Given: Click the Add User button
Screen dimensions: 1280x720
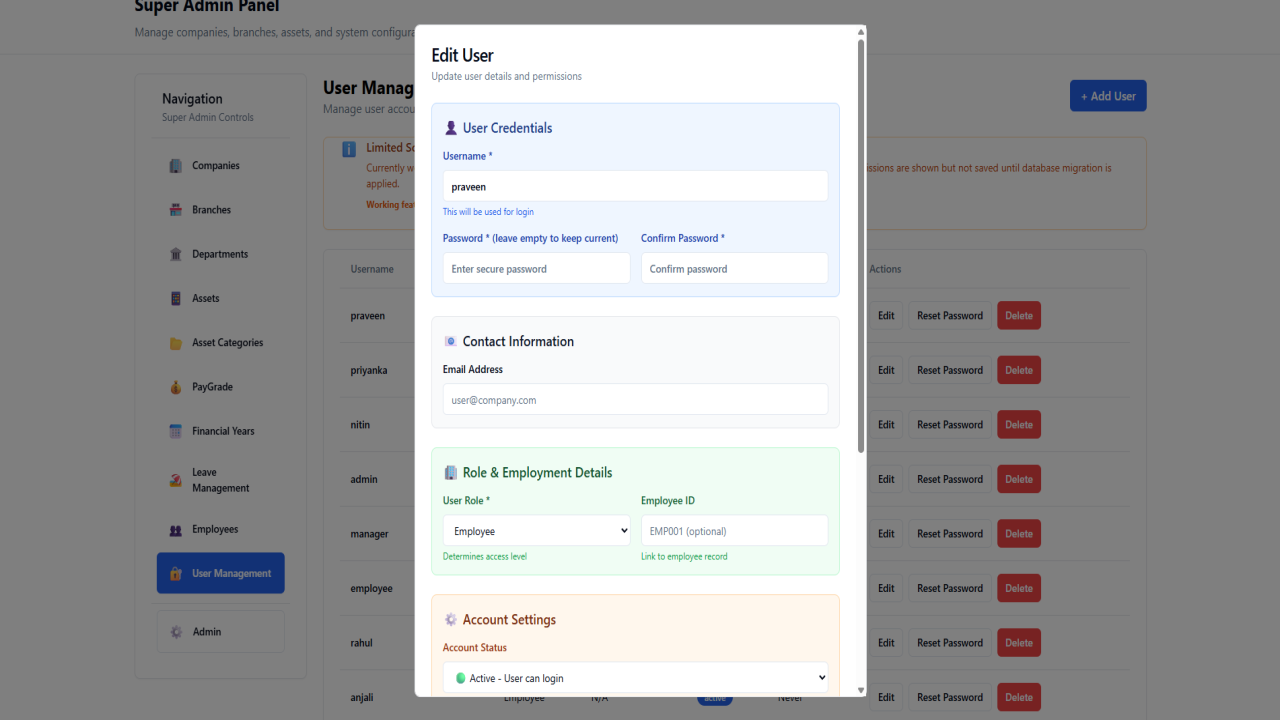Looking at the screenshot, I should [x=1108, y=96].
